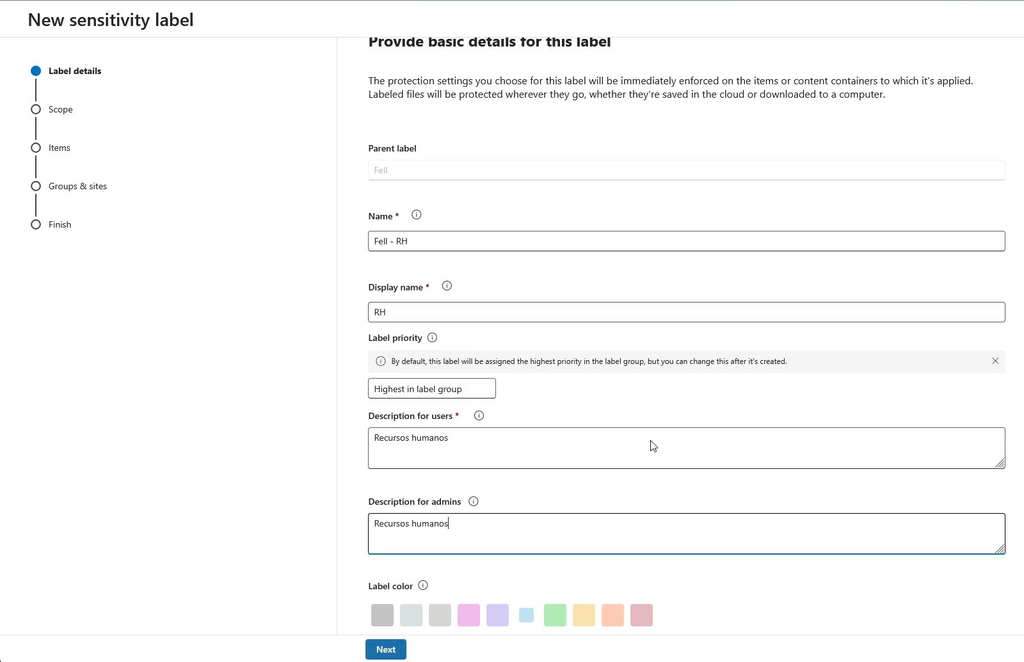Select the orange label color swatch
The image size is (1024, 662).
coord(613,615)
